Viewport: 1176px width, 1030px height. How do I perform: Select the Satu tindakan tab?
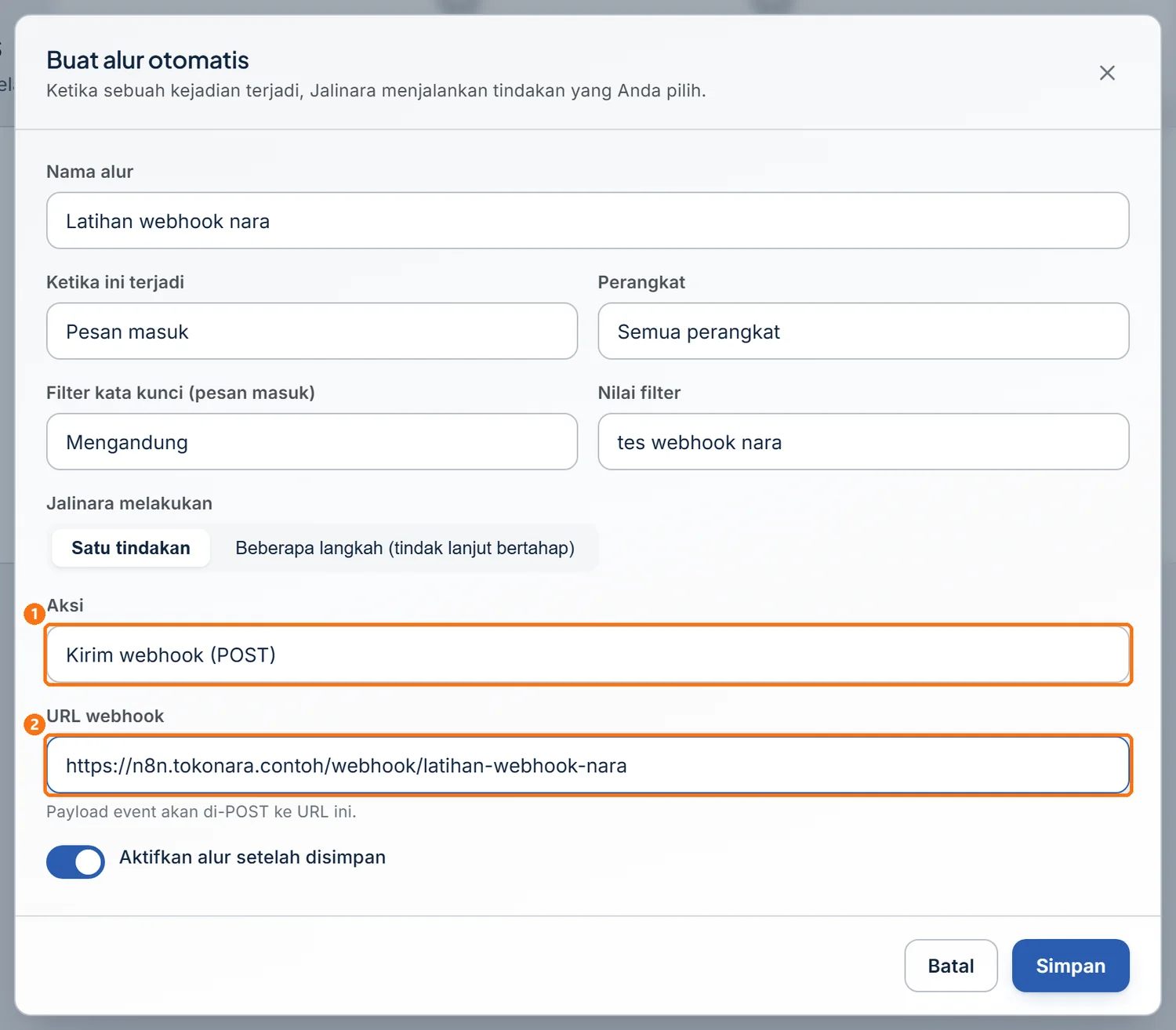(x=131, y=548)
